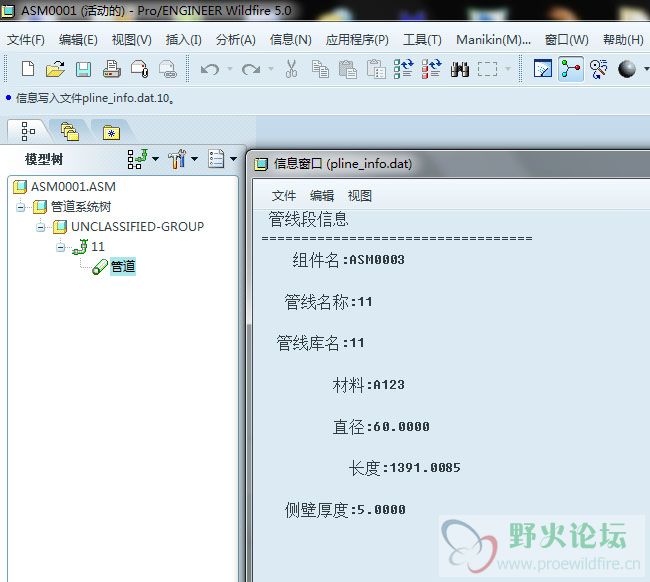
Task: Cut selection with scissors icon
Action: (291, 69)
